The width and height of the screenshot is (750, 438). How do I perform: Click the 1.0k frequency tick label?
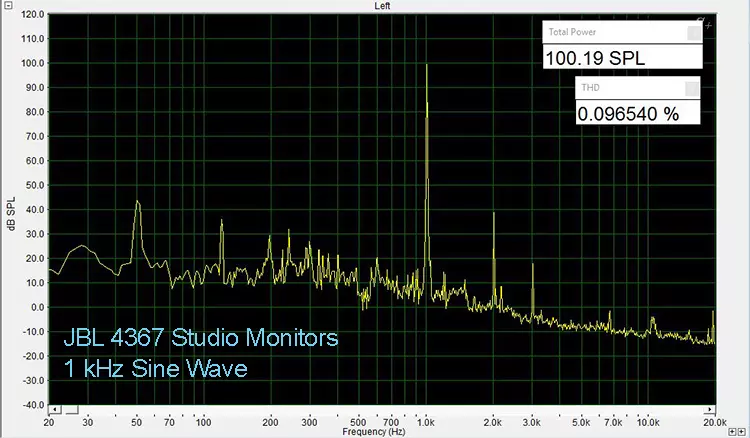click(x=425, y=423)
